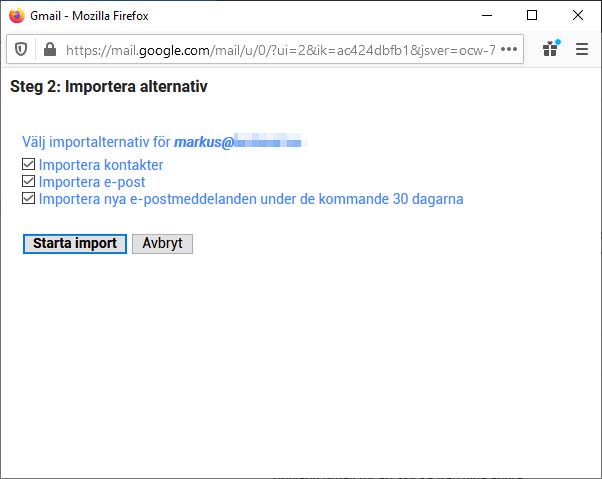Click the Avbryt button
The image size is (602, 479).
coord(162,244)
